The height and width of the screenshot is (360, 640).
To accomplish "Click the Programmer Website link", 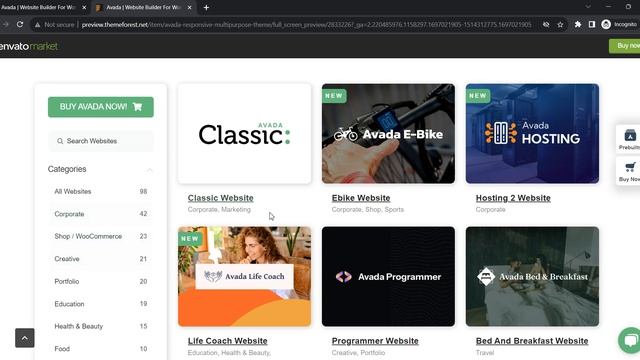I will point(375,341).
